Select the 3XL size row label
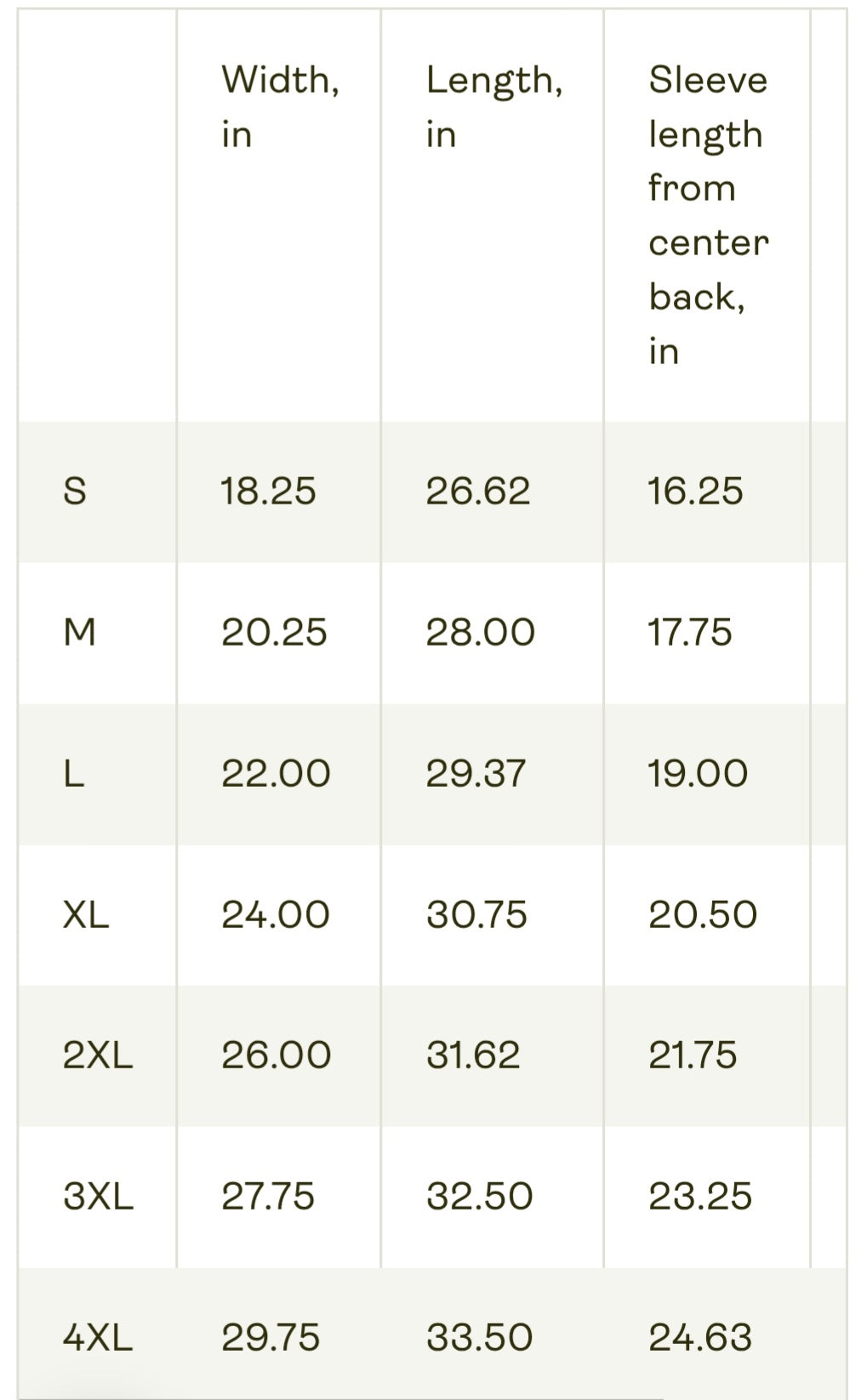The height and width of the screenshot is (1400, 861). pos(98,1197)
